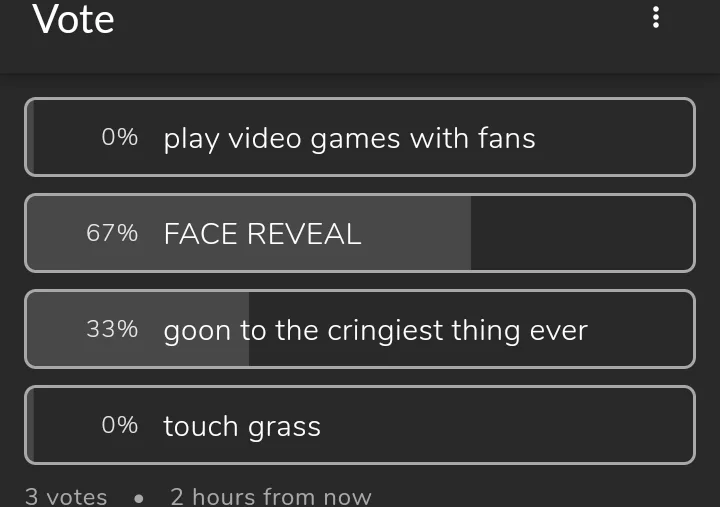Screen dimensions: 720x507
Task: Click the "2 hours from now" text
Action: coord(270,496)
